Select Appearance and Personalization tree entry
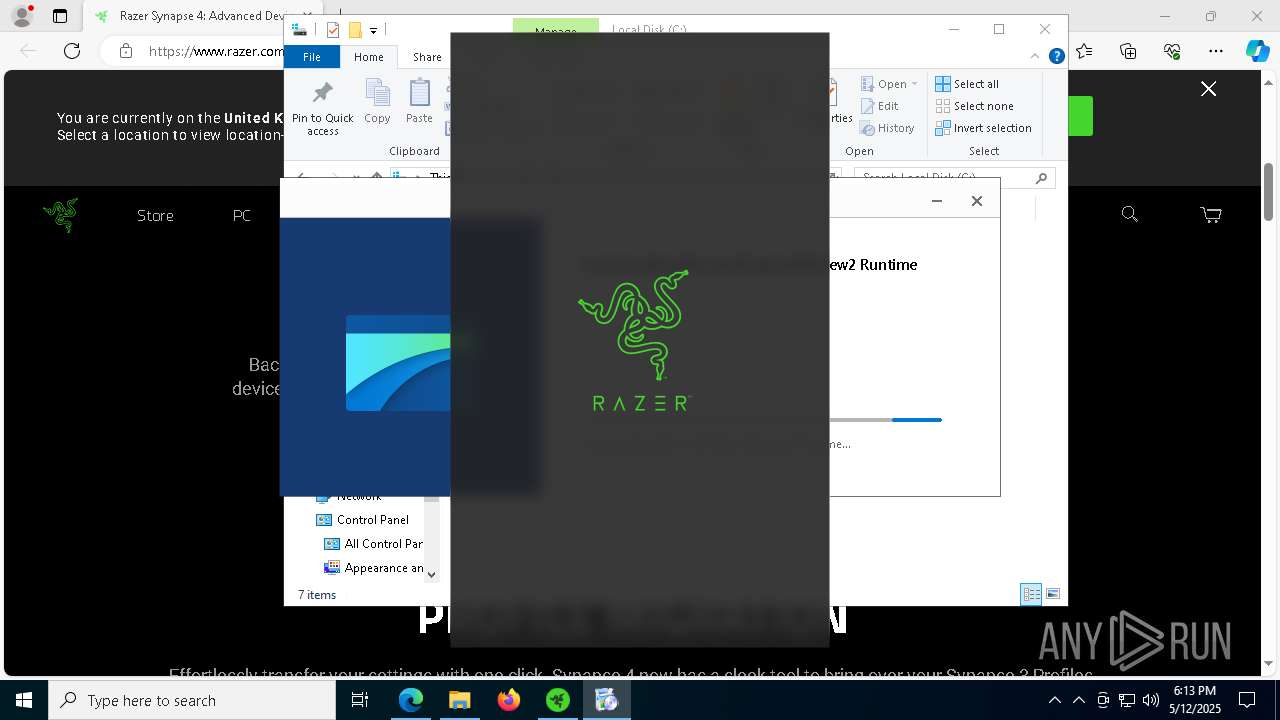 [373, 568]
